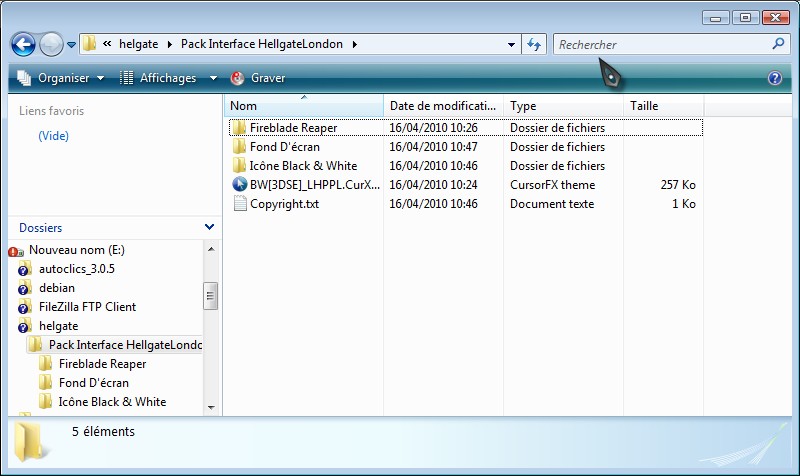
Task: Select autoclics_3.0.5 folder in tree
Action: click(77, 269)
